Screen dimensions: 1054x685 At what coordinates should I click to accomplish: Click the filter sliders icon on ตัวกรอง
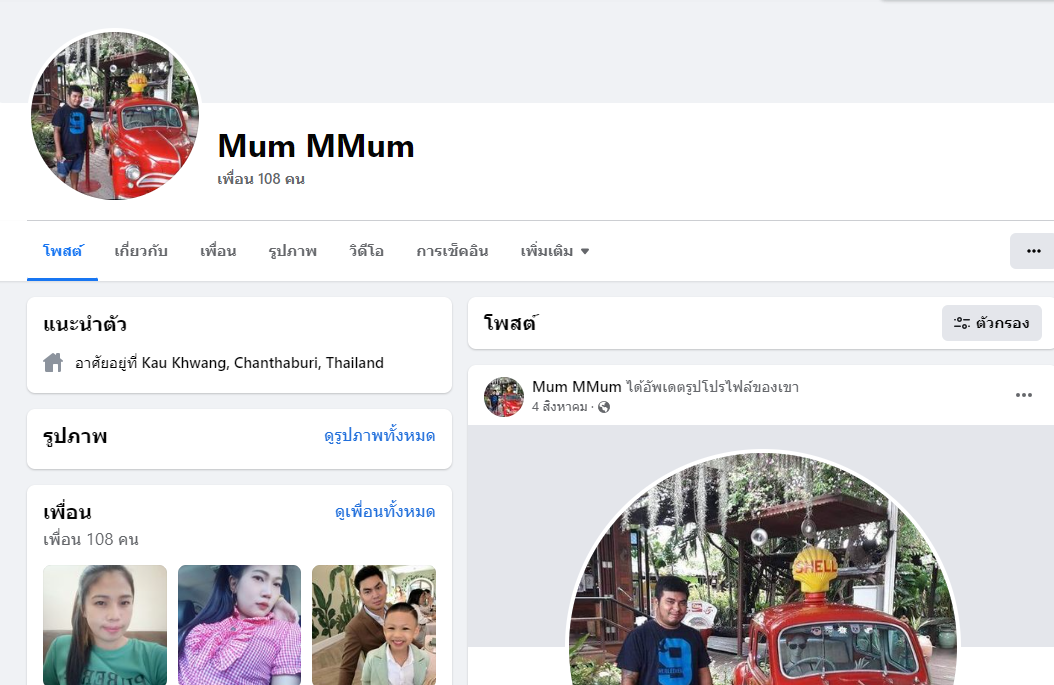pyautogui.click(x=962, y=323)
